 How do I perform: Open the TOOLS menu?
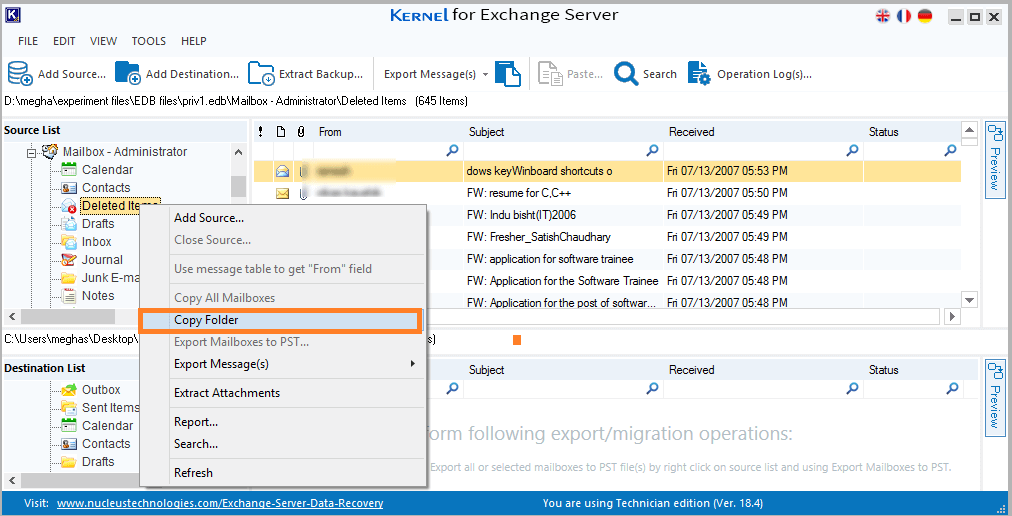click(x=148, y=41)
